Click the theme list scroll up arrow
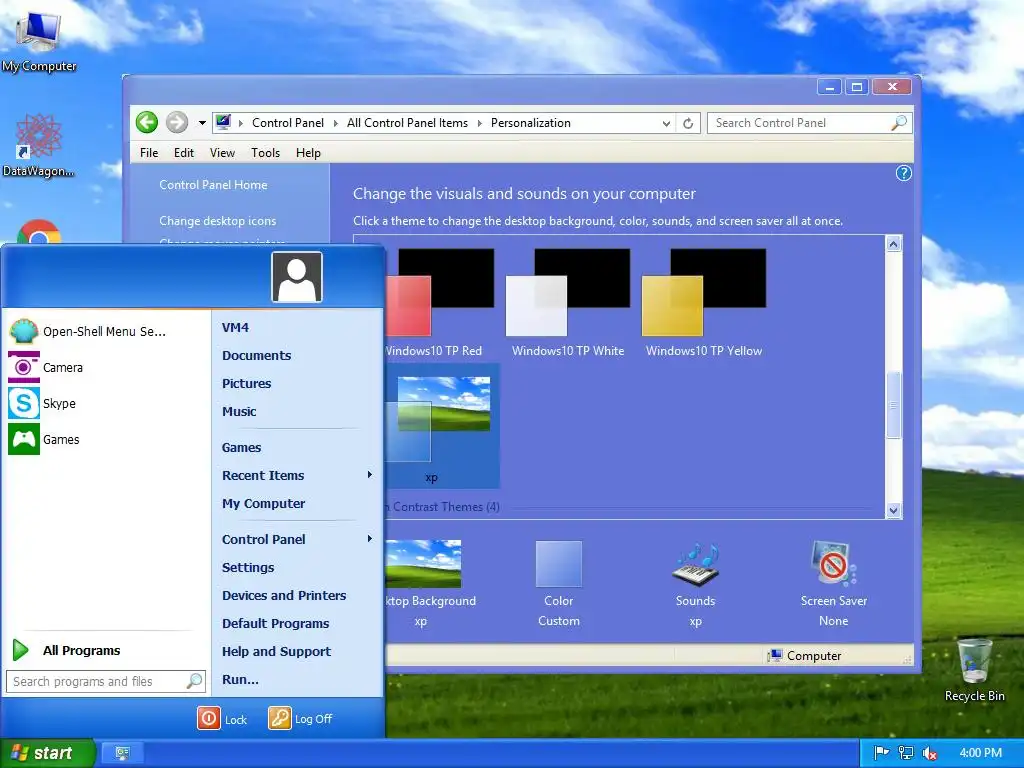This screenshot has height=768, width=1024. [x=893, y=244]
